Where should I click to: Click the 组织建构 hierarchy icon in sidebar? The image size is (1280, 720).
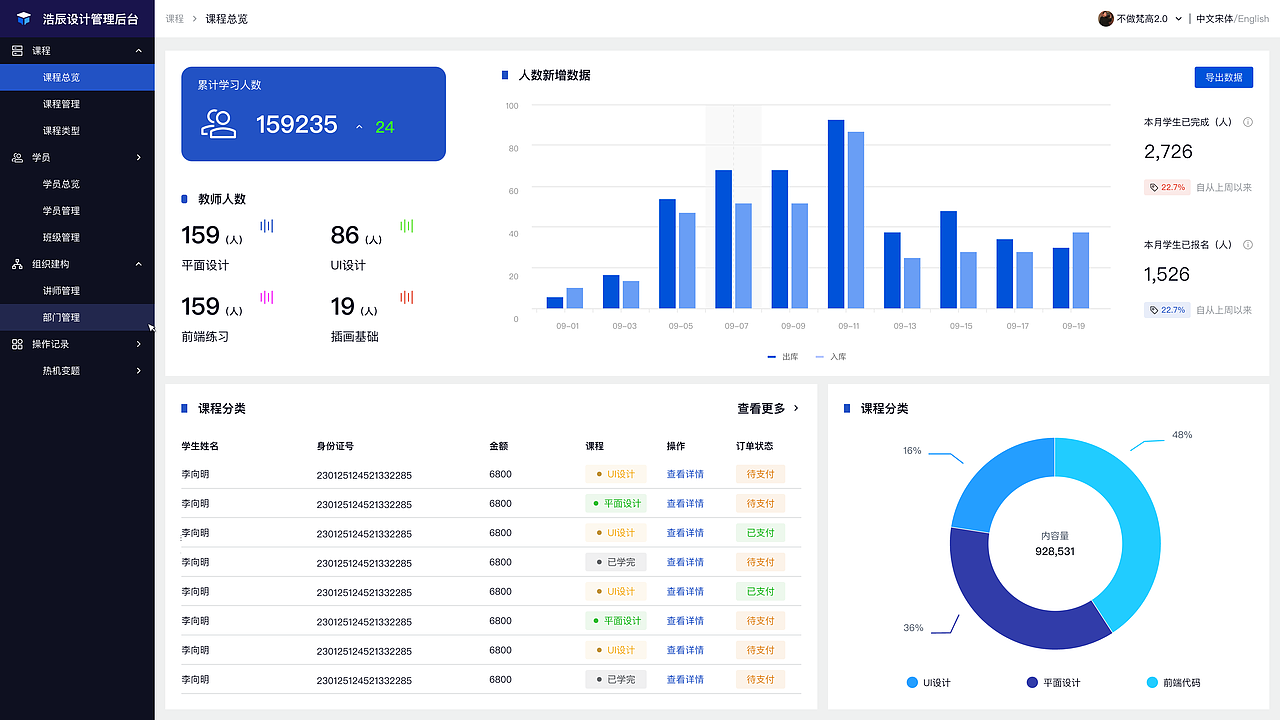[17, 264]
